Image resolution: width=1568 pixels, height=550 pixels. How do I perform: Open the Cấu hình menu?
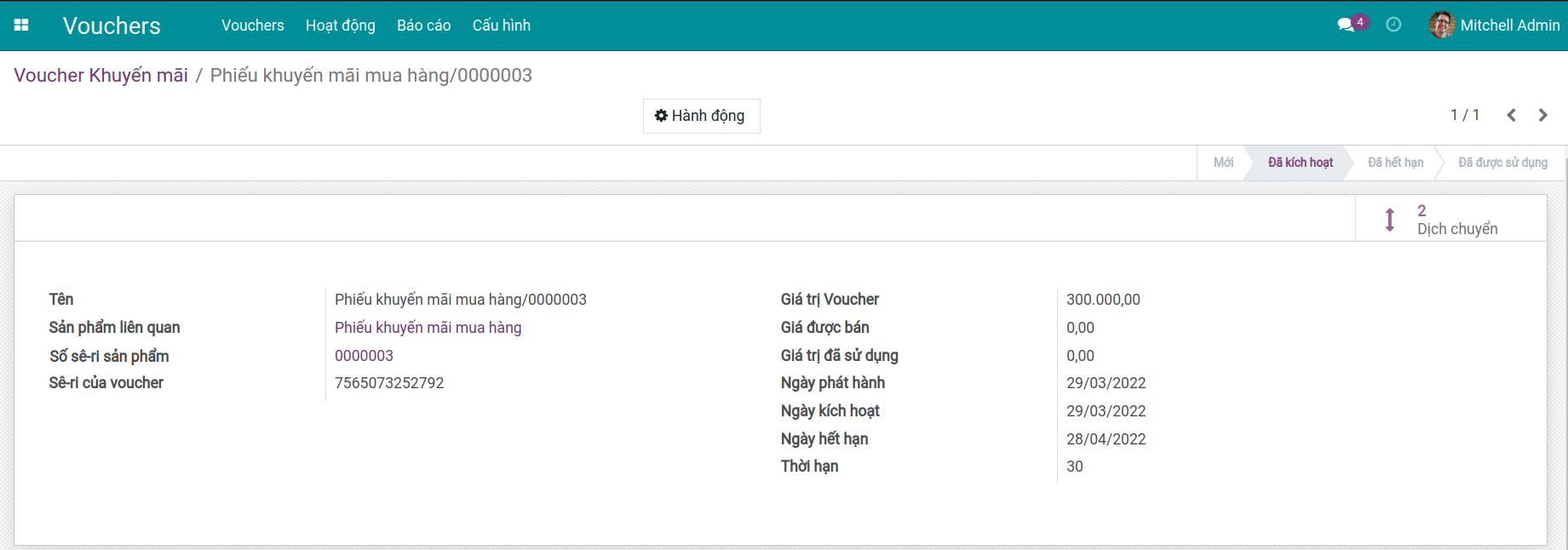pyautogui.click(x=502, y=26)
